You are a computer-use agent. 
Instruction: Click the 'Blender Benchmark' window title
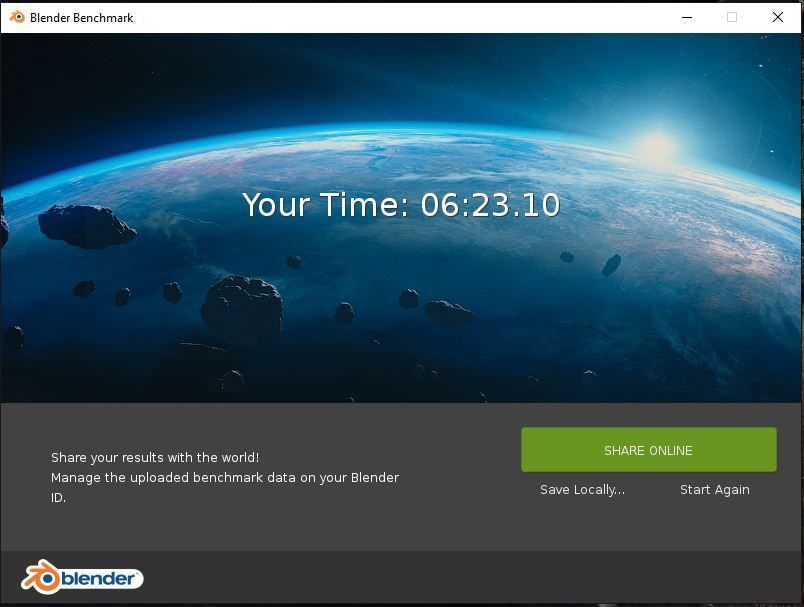point(82,17)
